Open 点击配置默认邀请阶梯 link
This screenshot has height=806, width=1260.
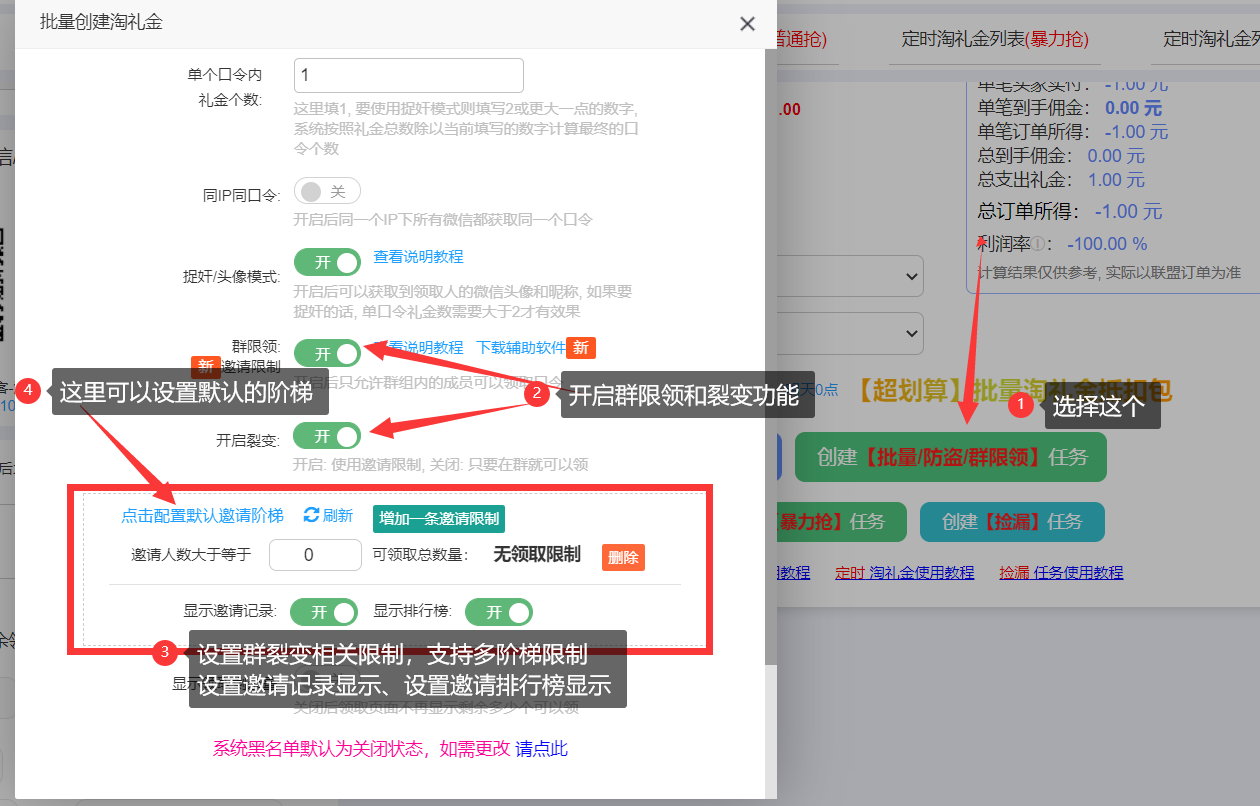[203, 515]
